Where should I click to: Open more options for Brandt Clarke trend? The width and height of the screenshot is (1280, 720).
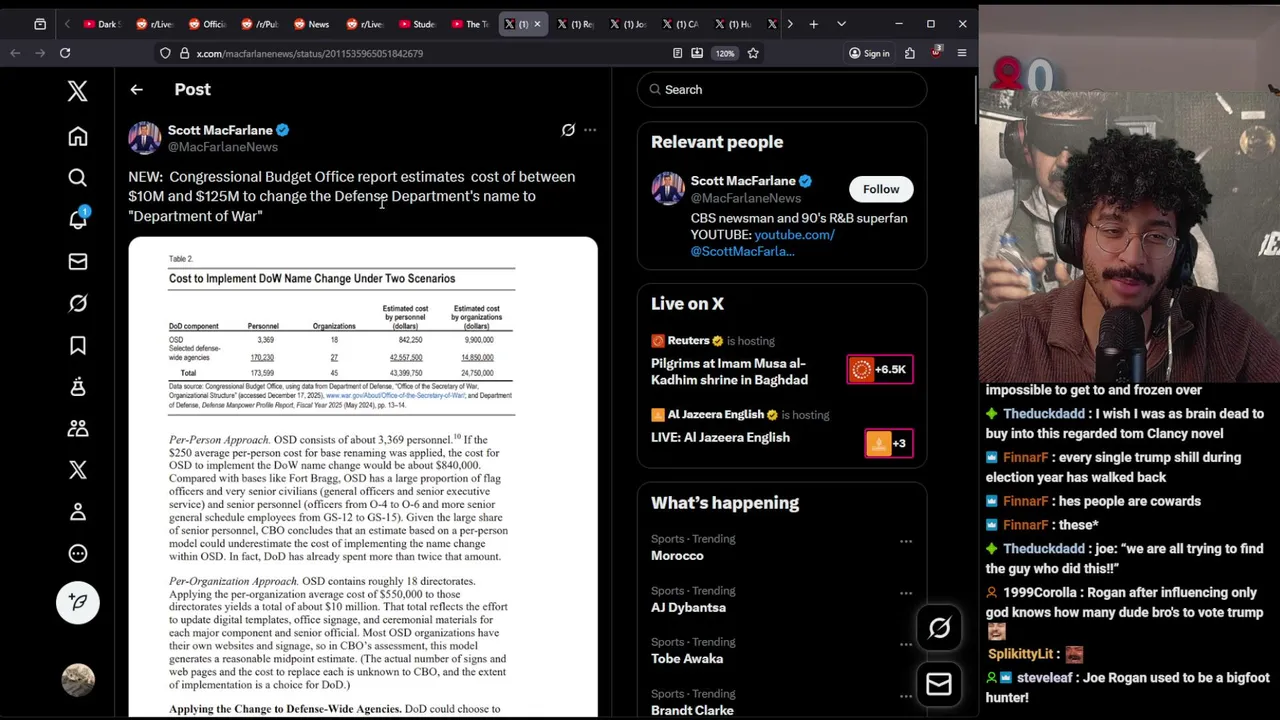point(906,696)
